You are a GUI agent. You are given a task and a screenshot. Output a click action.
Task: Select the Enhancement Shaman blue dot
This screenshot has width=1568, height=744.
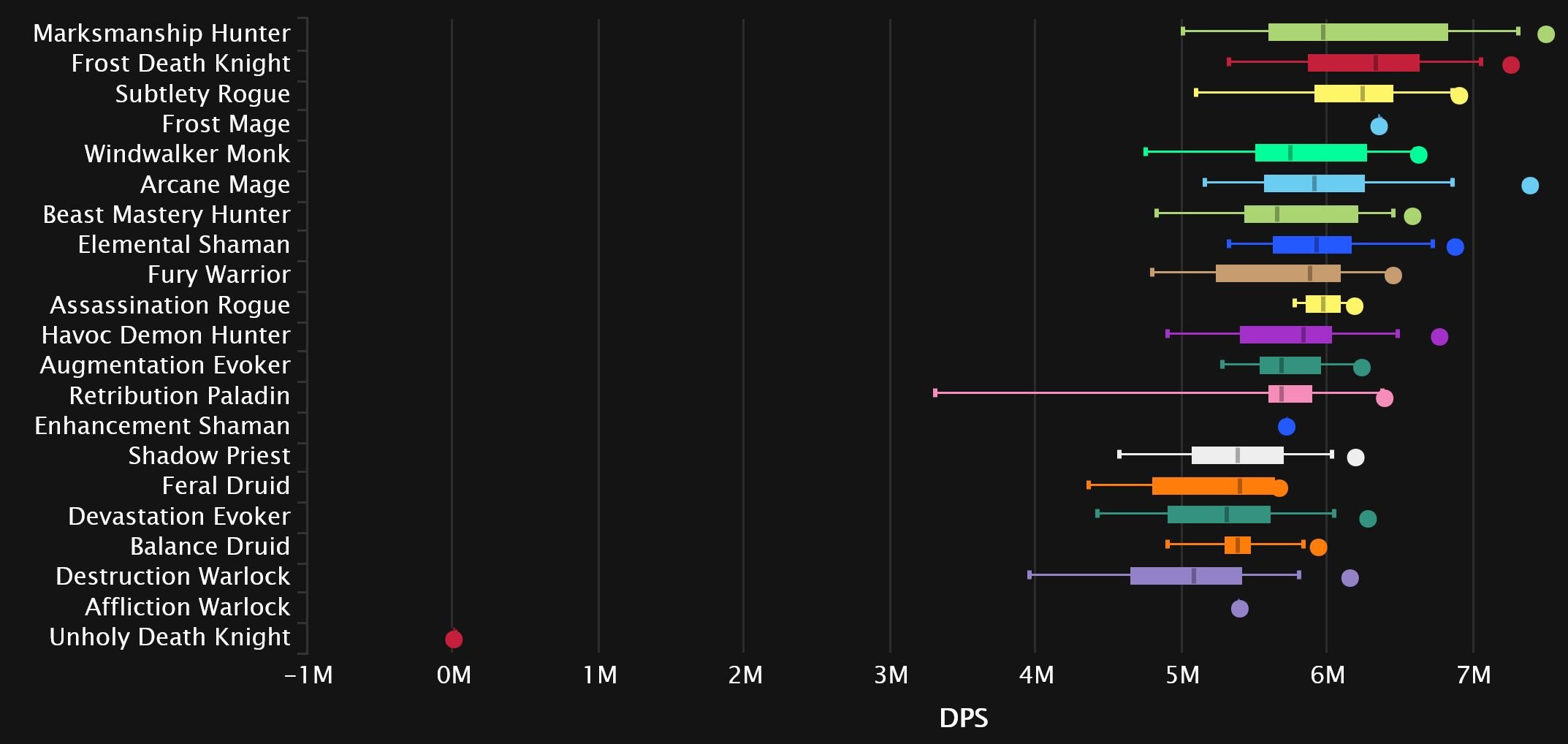click(x=1287, y=427)
